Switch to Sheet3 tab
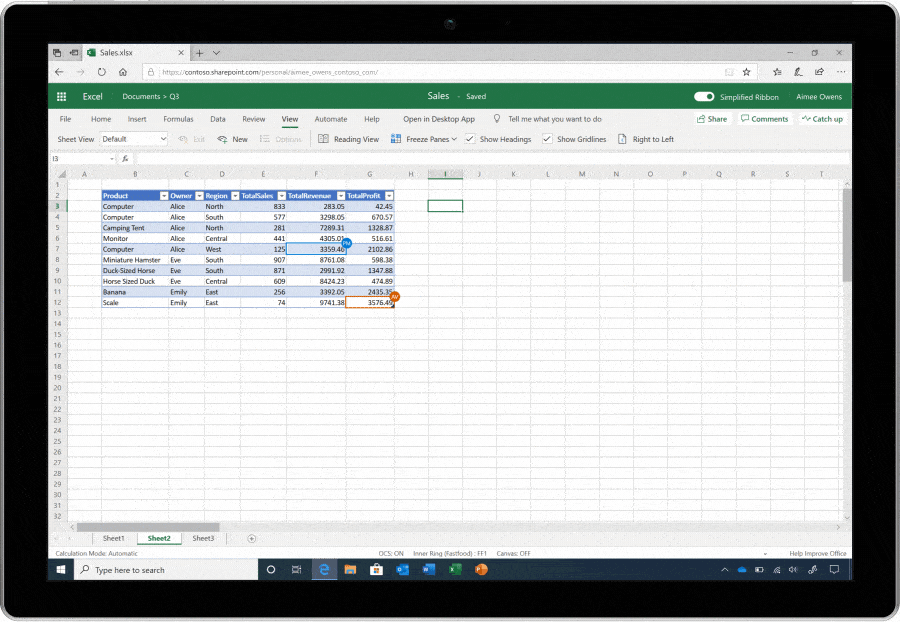Screen dimensions: 900x622 point(203,538)
